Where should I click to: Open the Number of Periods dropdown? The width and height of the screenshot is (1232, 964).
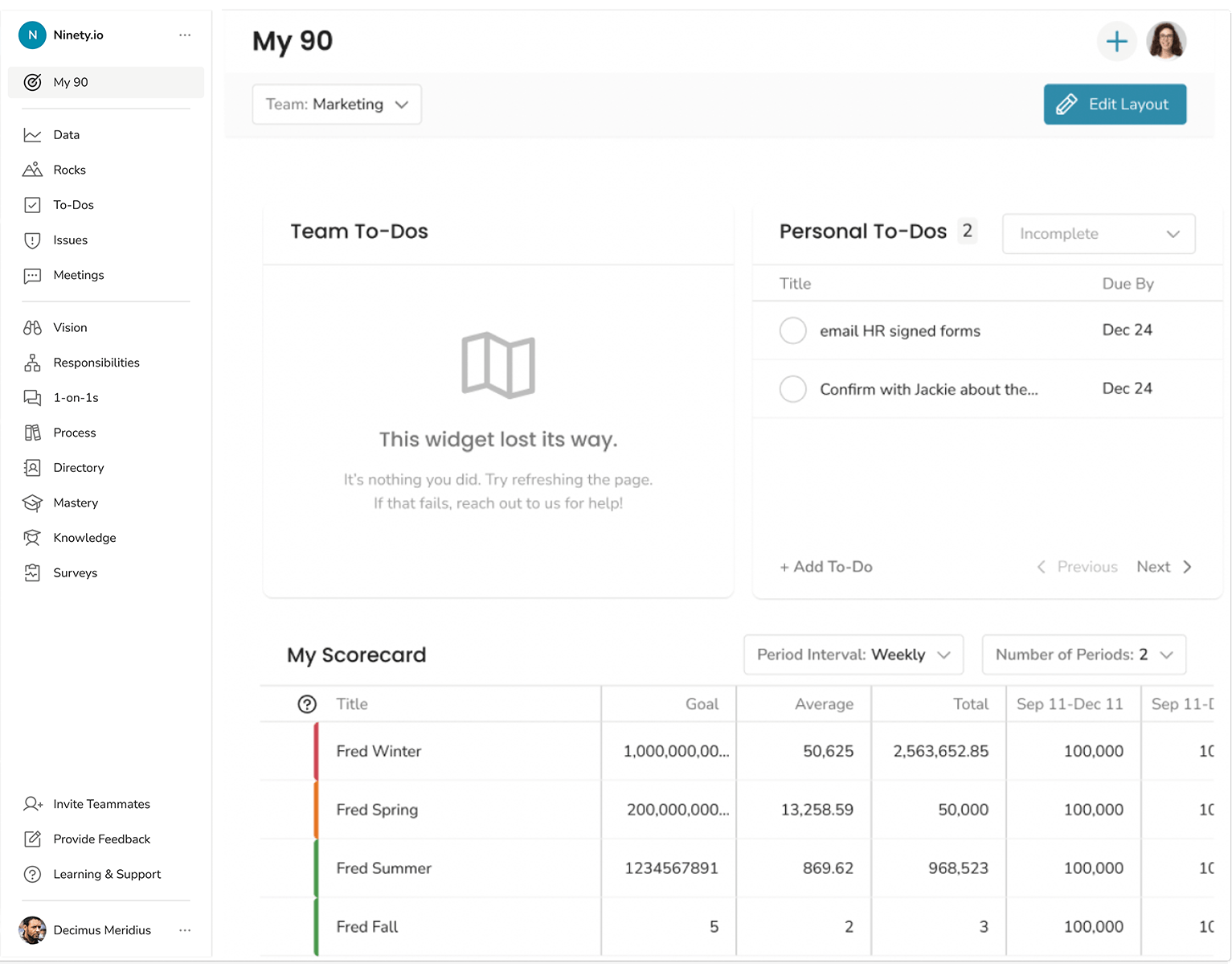point(1084,654)
